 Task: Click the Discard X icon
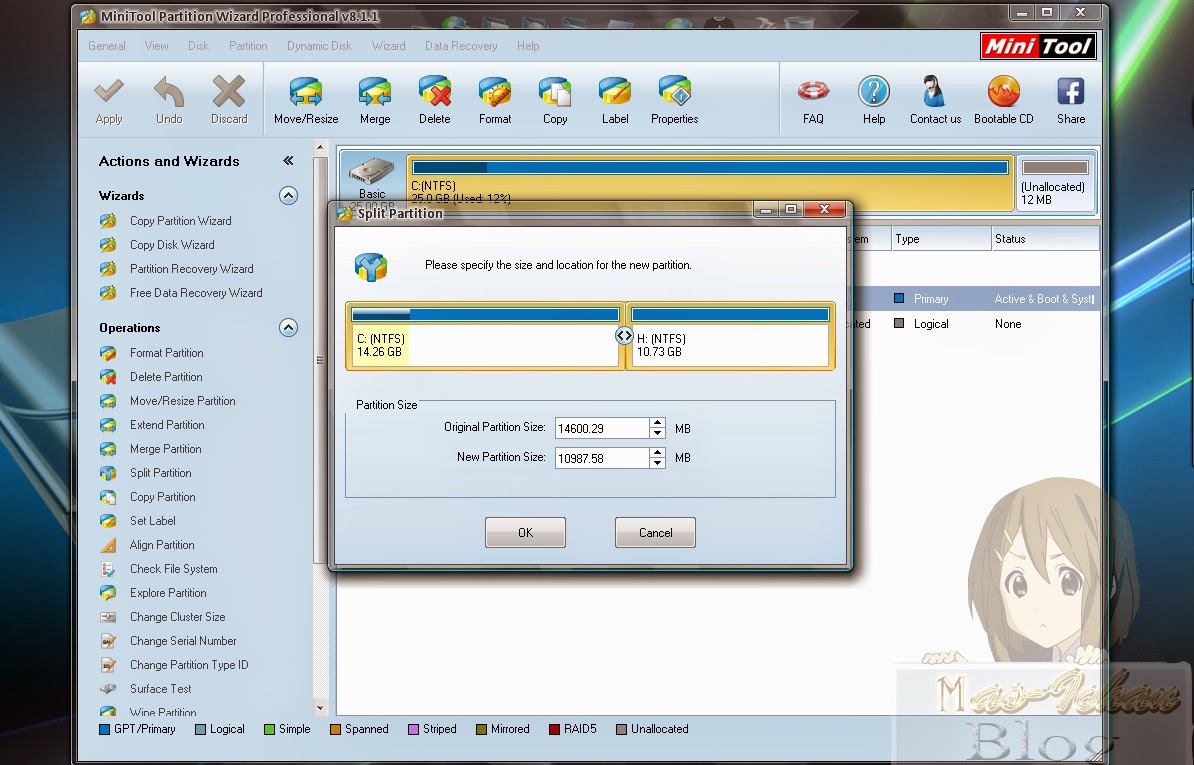point(228,91)
